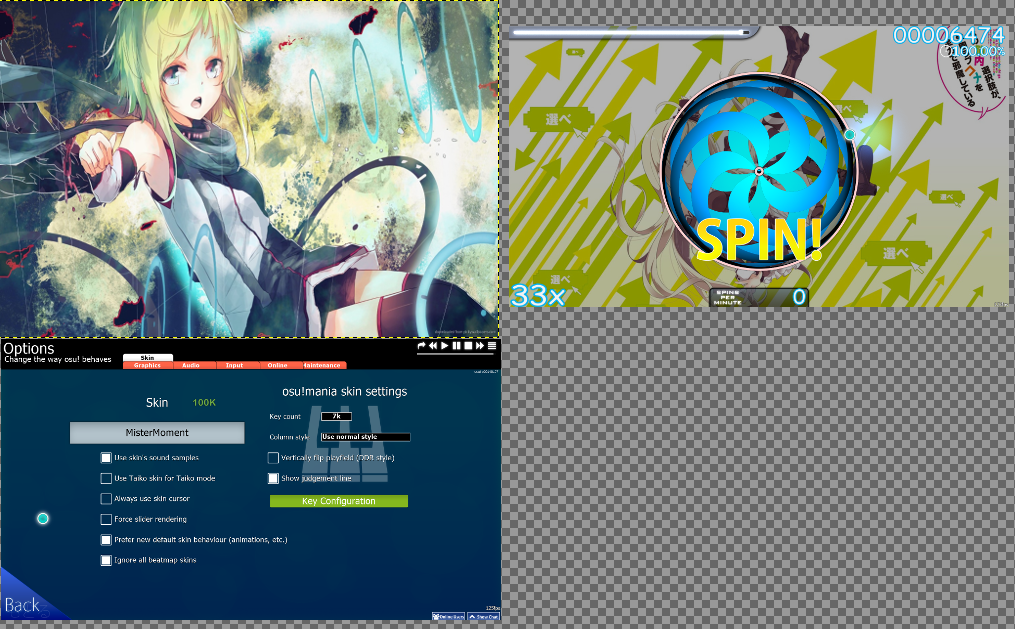
Task: Go back with the Back button
Action: pos(23,605)
